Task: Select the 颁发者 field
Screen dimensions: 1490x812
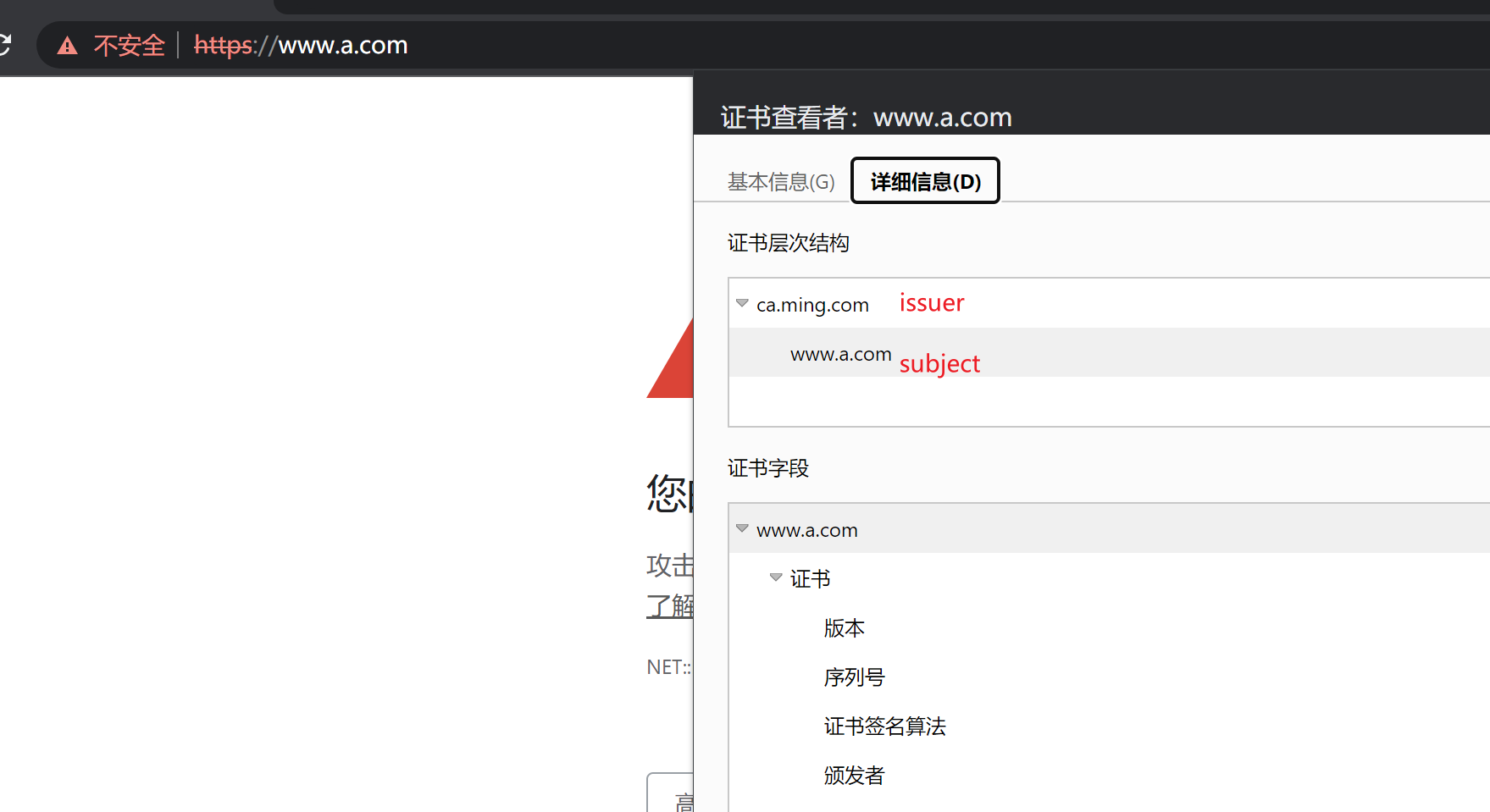Action: pyautogui.click(x=854, y=776)
